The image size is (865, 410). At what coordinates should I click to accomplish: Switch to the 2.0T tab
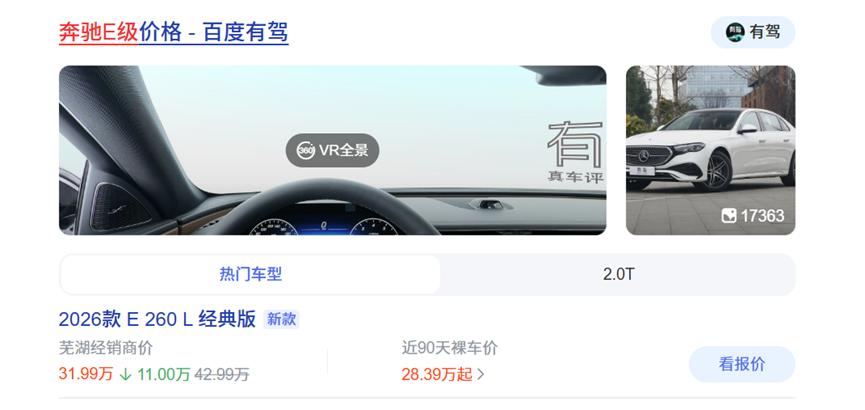(x=618, y=274)
